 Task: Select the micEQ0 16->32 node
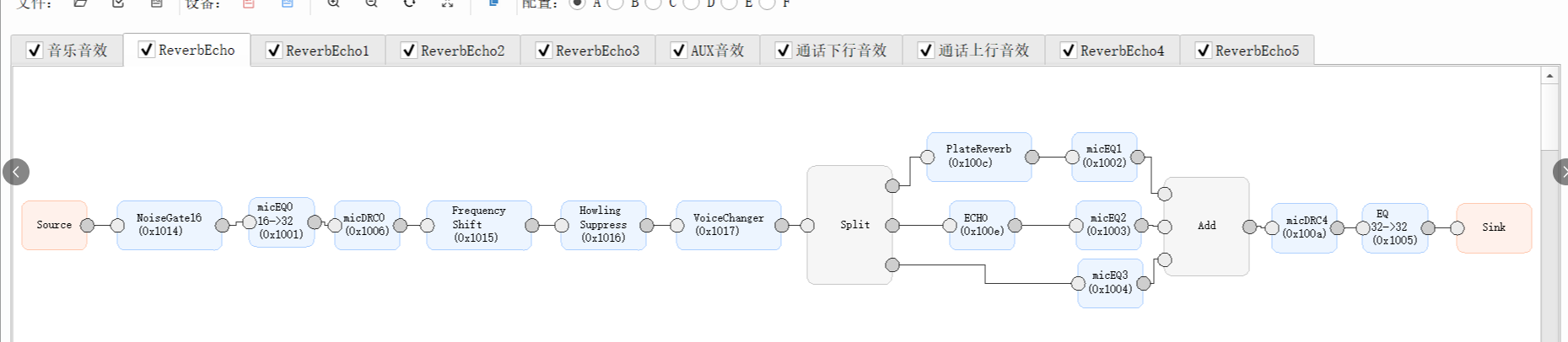coord(282,222)
